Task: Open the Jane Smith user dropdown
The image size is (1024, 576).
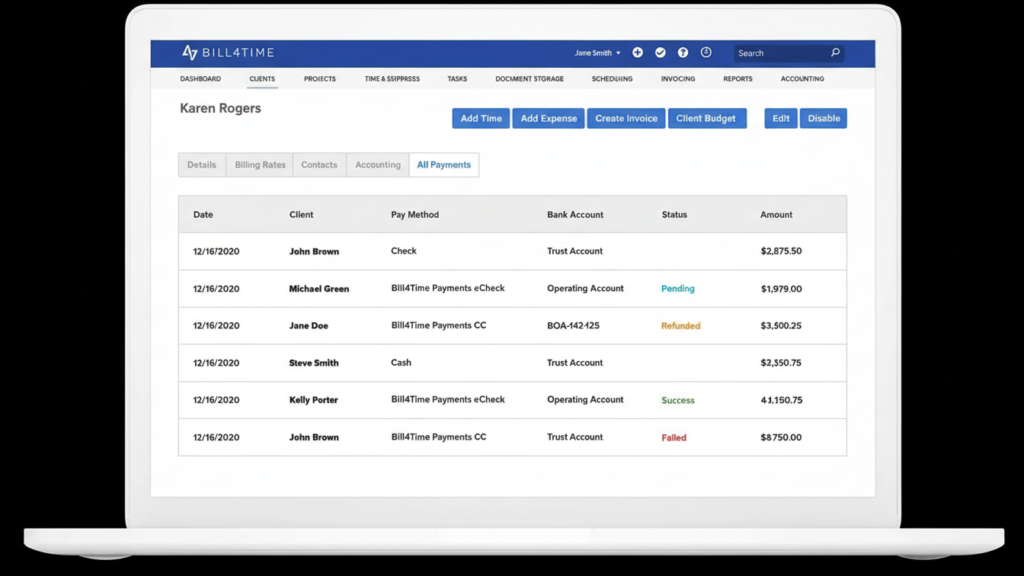Action: tap(597, 53)
